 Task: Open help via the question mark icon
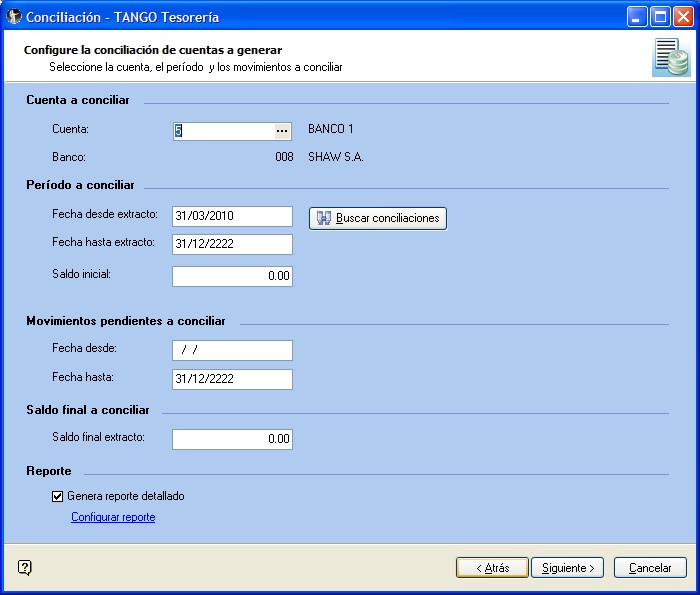pyautogui.click(x=25, y=567)
